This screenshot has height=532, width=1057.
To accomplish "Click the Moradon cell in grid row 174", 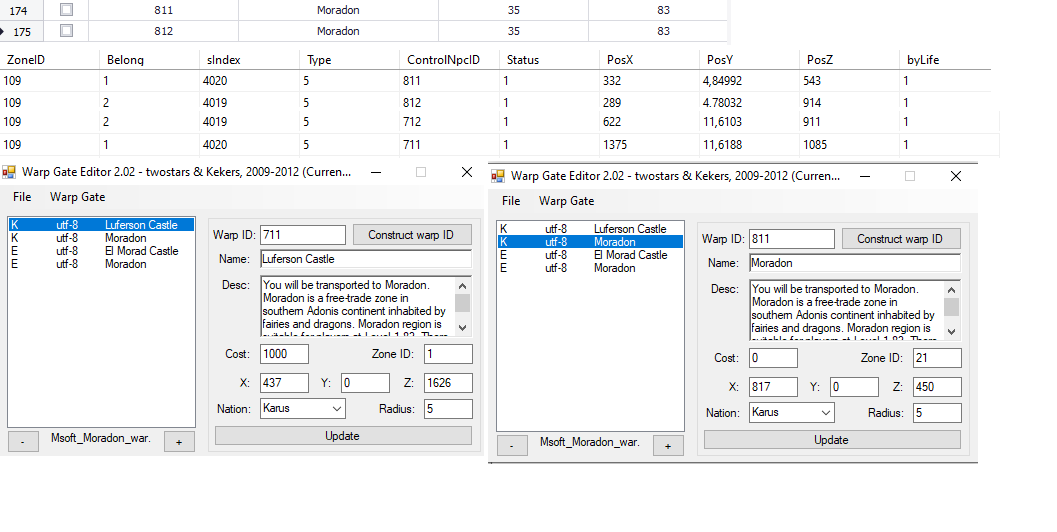I will [x=338, y=10].
